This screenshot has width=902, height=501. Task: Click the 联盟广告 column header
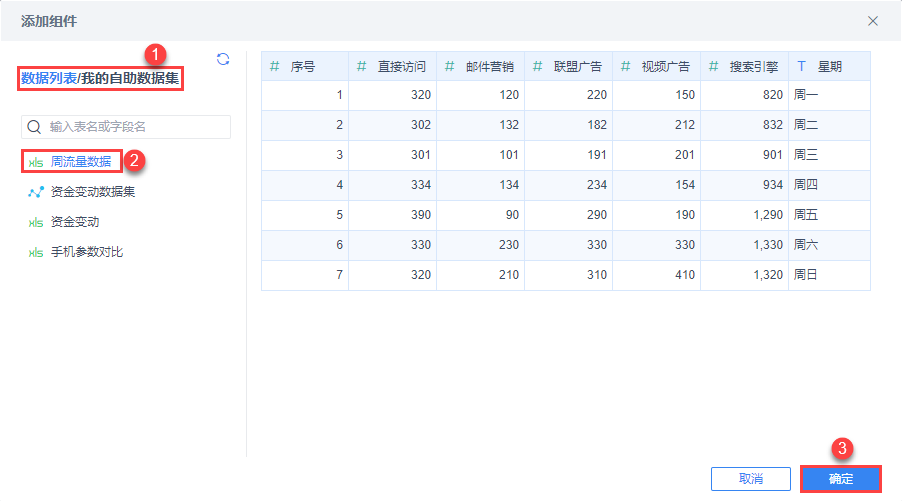[x=569, y=67]
